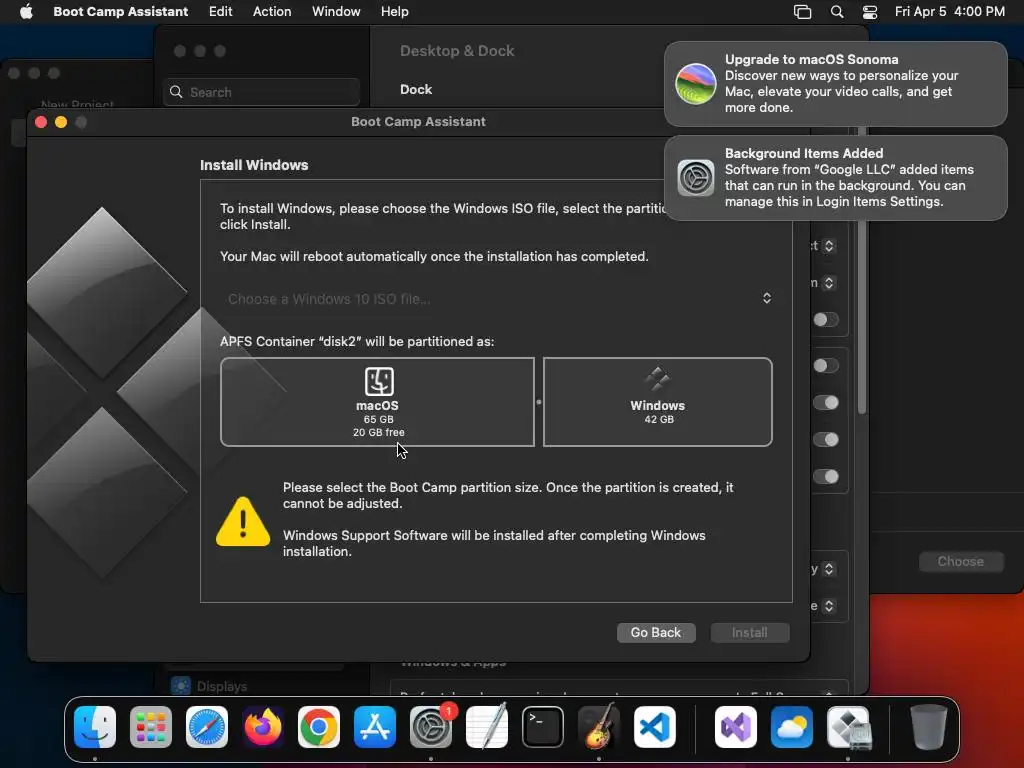Click the Background Items Added gear icon
The image size is (1024, 768).
point(696,178)
